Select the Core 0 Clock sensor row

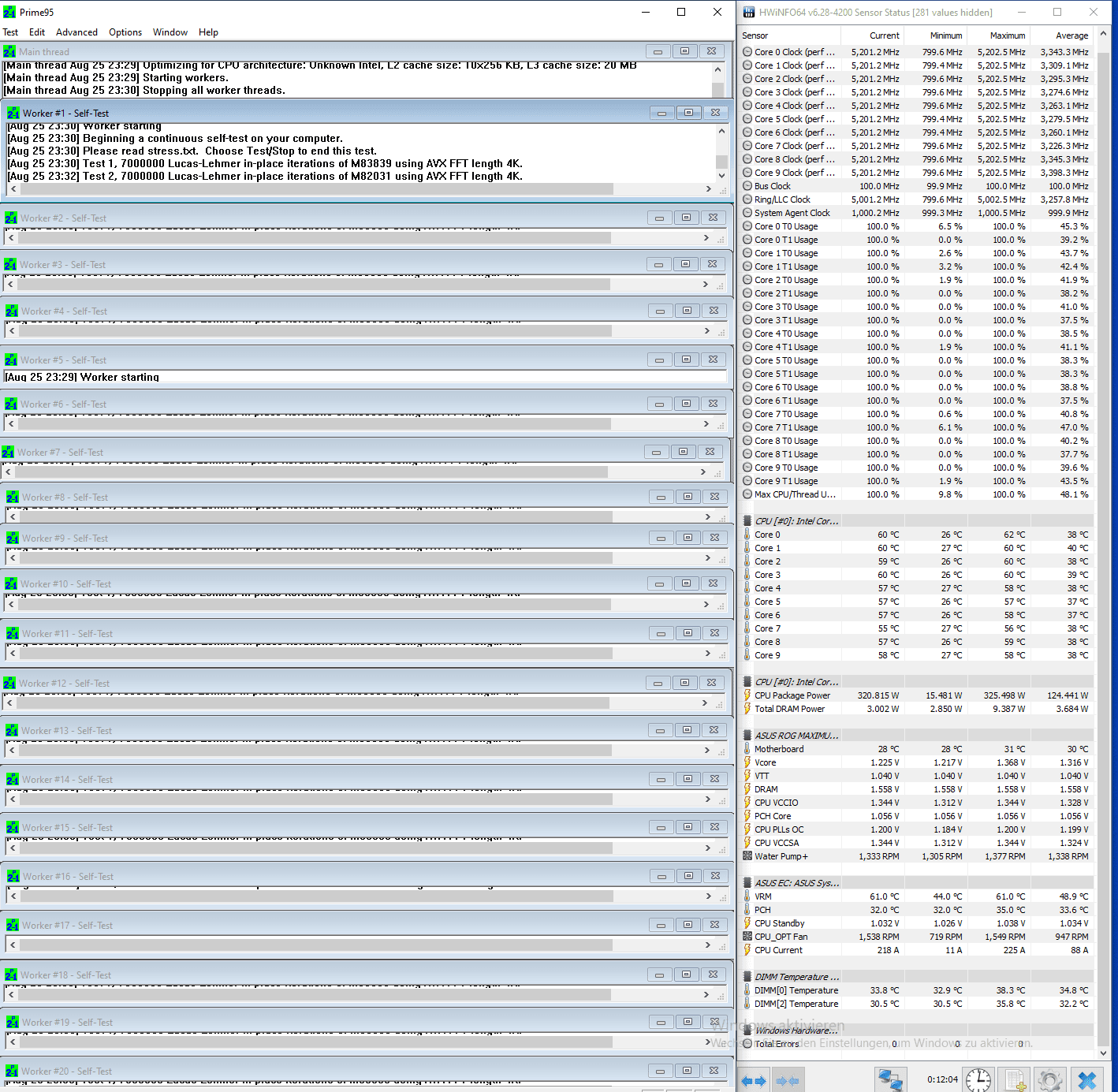point(916,52)
